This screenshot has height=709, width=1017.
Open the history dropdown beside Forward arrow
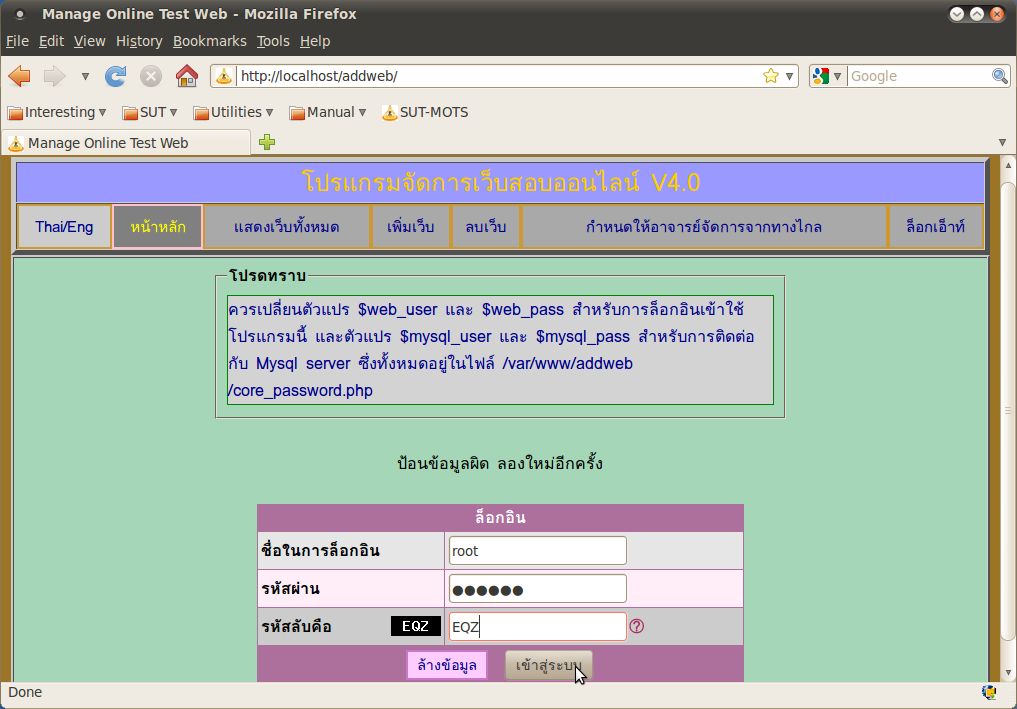point(85,77)
